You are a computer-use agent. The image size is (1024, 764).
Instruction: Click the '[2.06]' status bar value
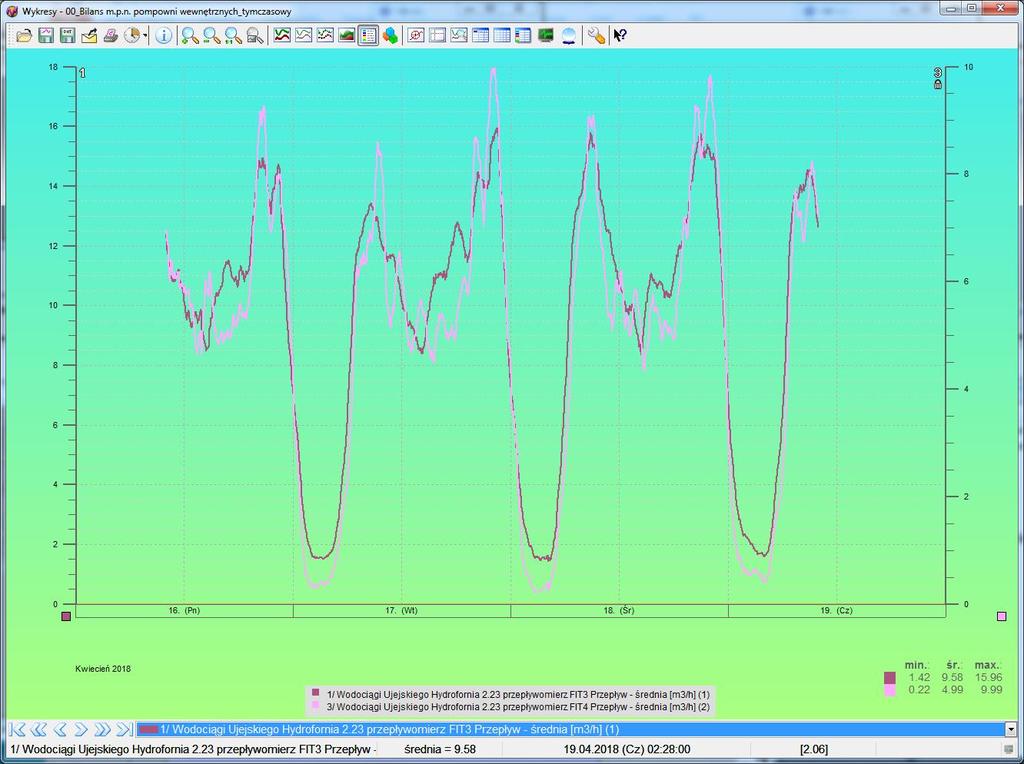pyautogui.click(x=814, y=750)
